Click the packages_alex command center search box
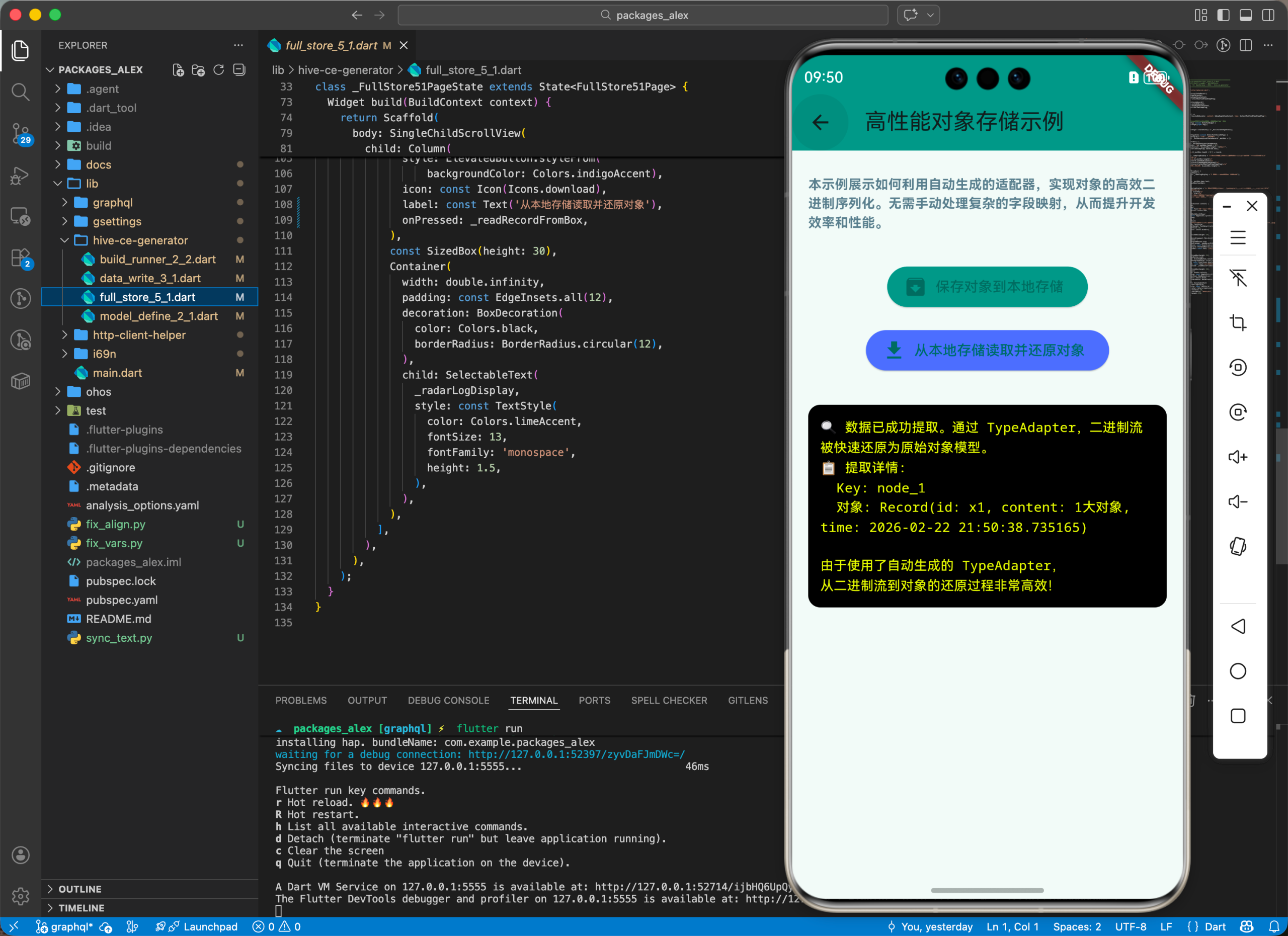Viewport: 1288px width, 936px height. 643,15
